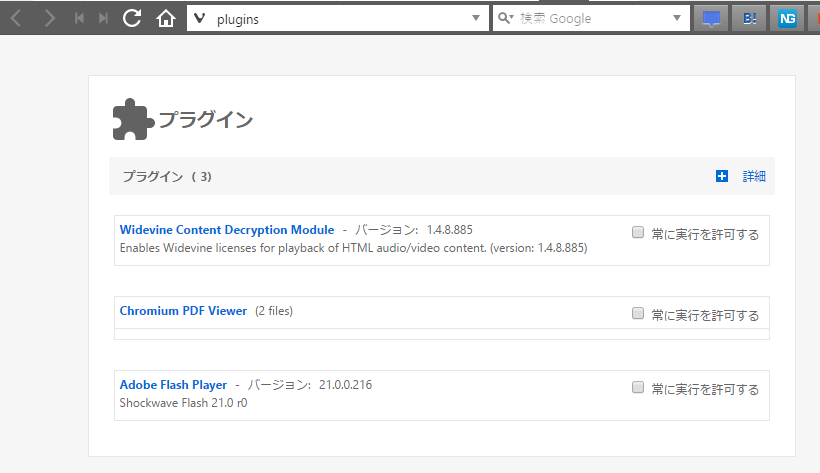Screen dimensions: 820x473
Task: Click the NG extension icon
Action: tap(787, 19)
